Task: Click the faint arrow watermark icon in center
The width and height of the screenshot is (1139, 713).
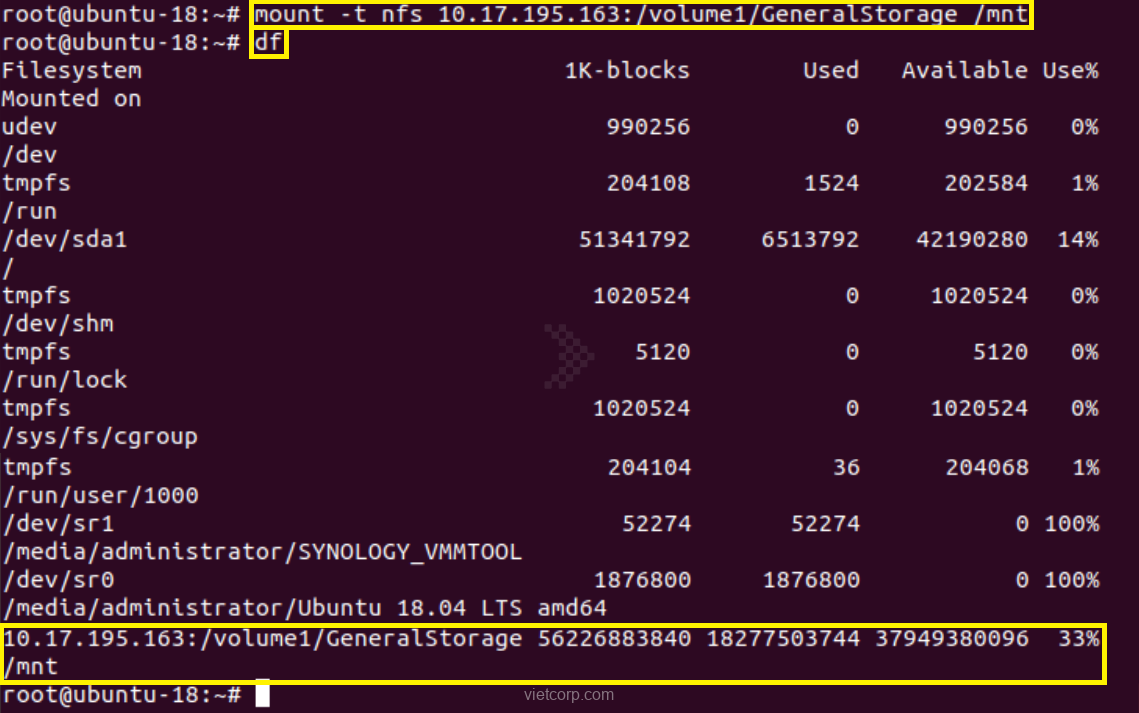Action: point(569,355)
